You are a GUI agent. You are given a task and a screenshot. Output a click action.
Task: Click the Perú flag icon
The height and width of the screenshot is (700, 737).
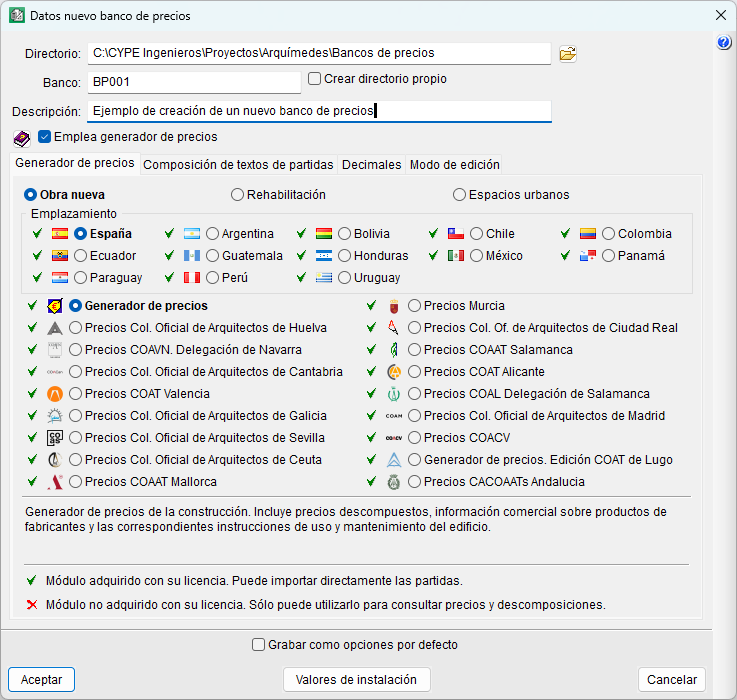coord(192,278)
